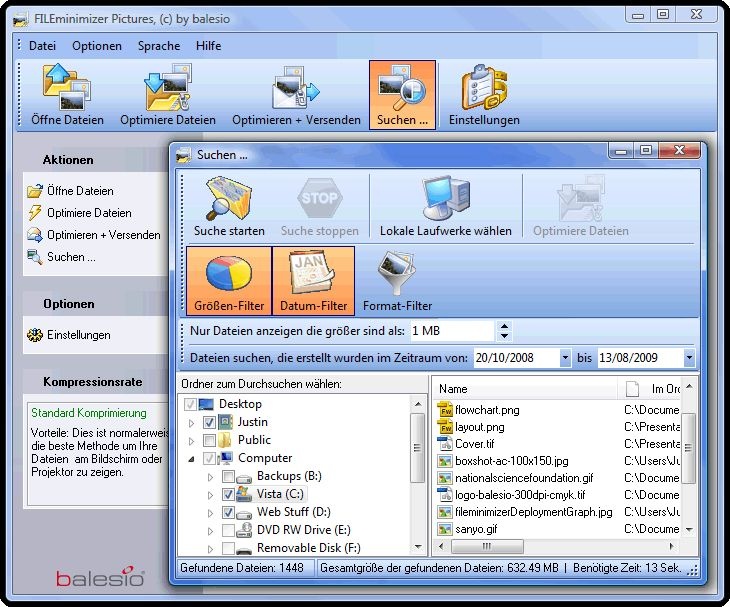This screenshot has width=730, height=607.
Task: Click the Suchen window title bar icon
Action: coord(184,155)
